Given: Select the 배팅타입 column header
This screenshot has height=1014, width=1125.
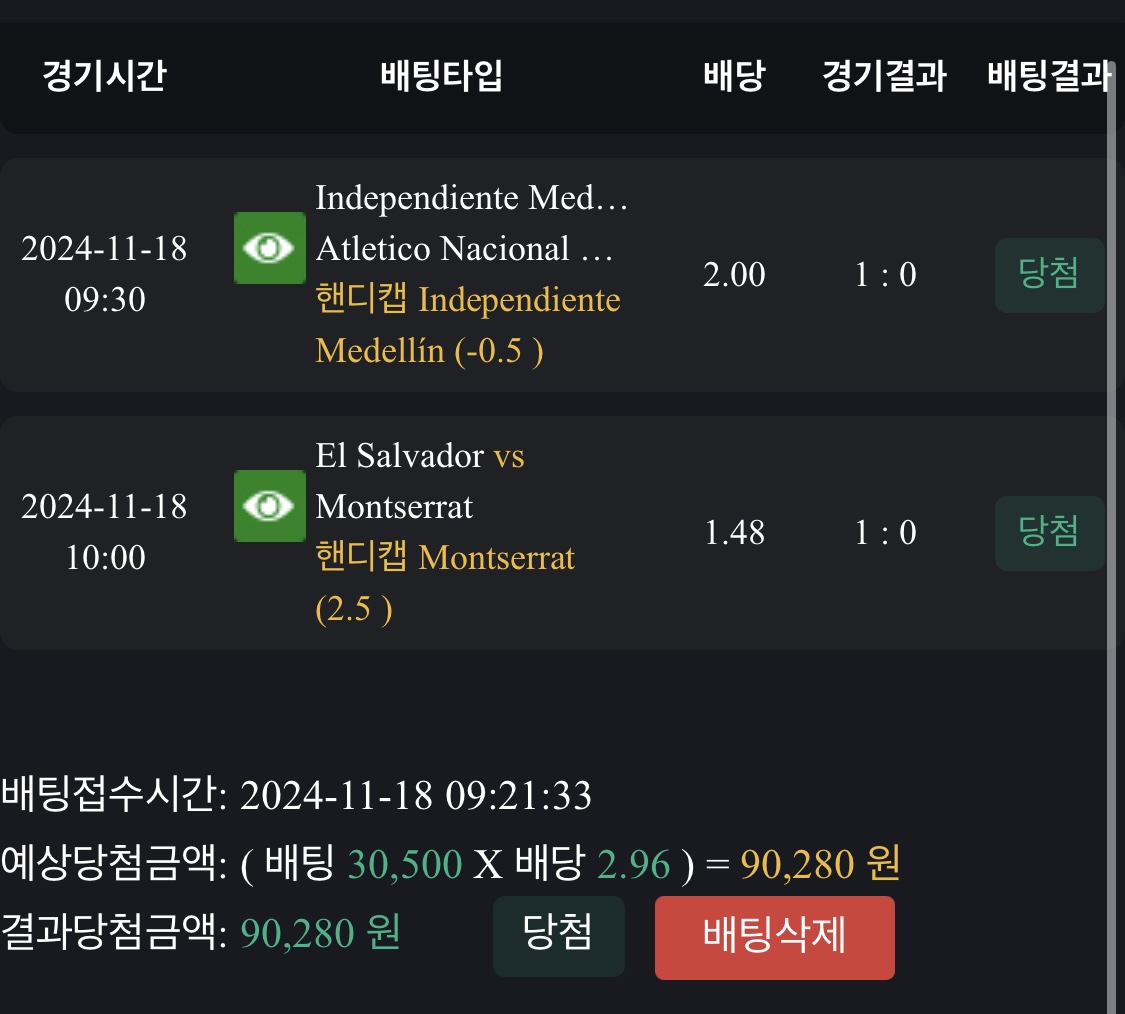Looking at the screenshot, I should click(442, 77).
